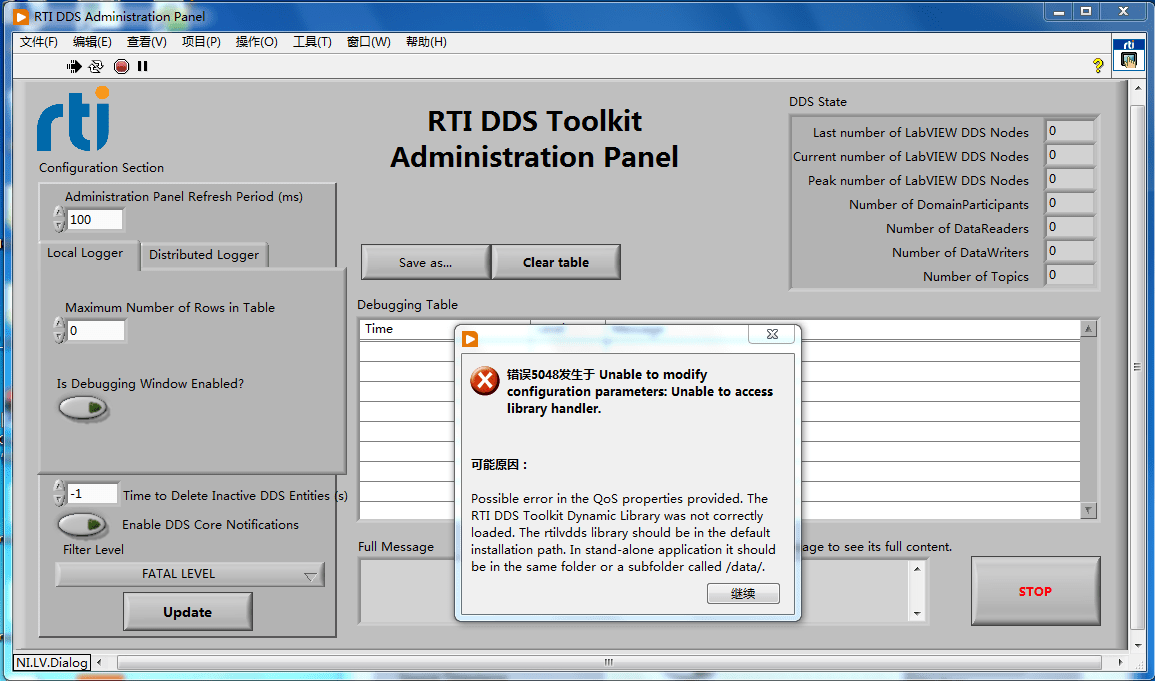Click the horizontal scrollbar thumb
Viewport: 1155px width, 681px height.
tap(608, 662)
